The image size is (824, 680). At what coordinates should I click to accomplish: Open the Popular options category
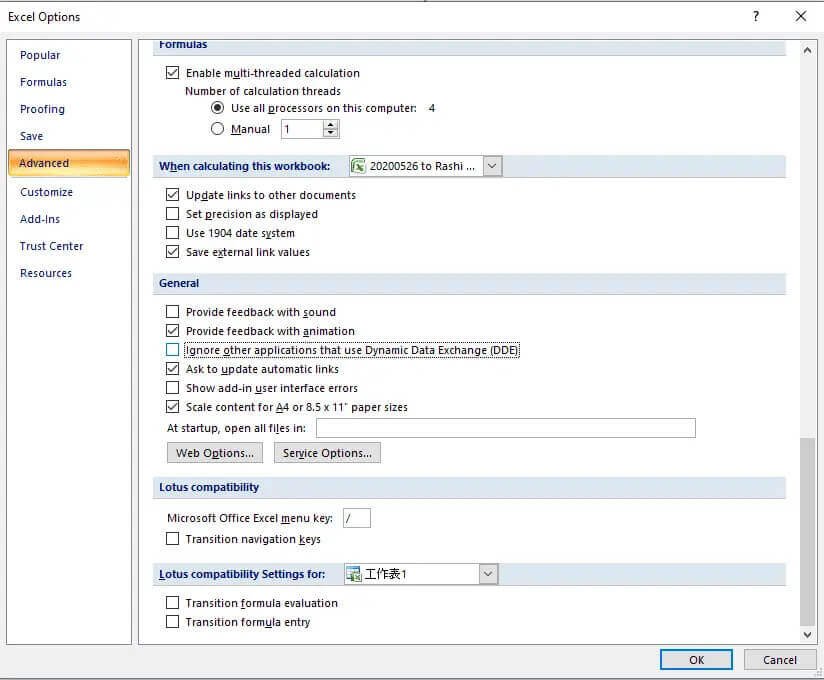point(40,55)
